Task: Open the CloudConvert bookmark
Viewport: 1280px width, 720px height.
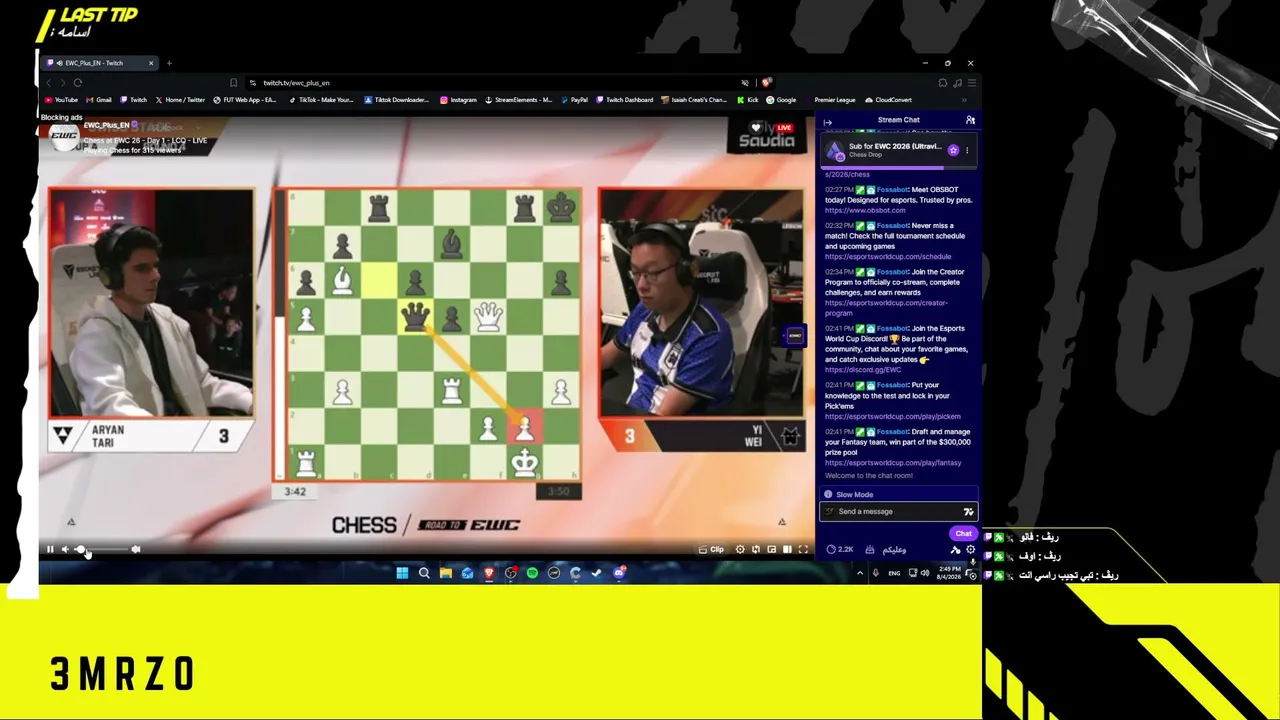Action: pos(888,100)
